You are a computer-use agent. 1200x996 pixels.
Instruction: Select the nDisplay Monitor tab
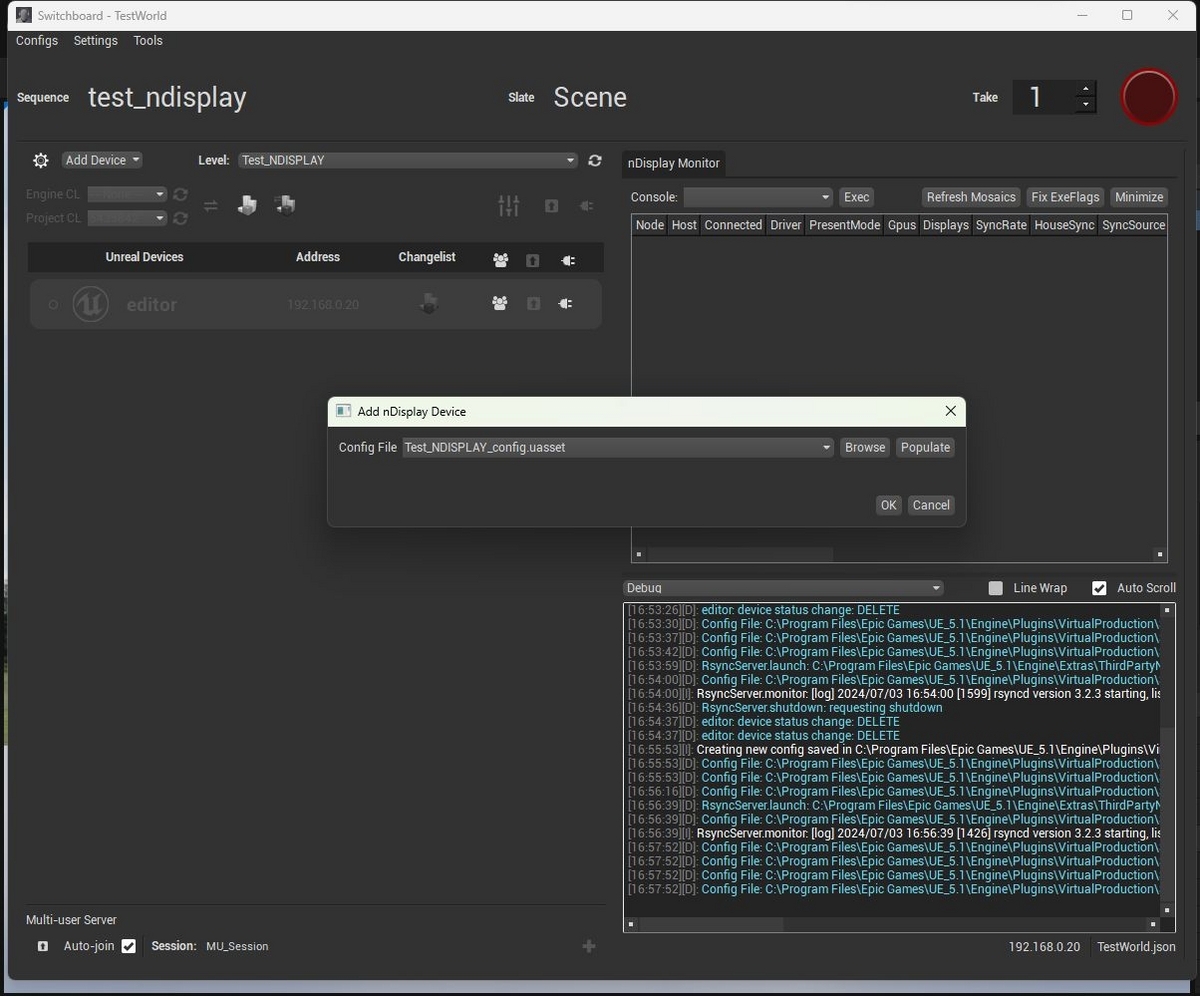pyautogui.click(x=673, y=163)
